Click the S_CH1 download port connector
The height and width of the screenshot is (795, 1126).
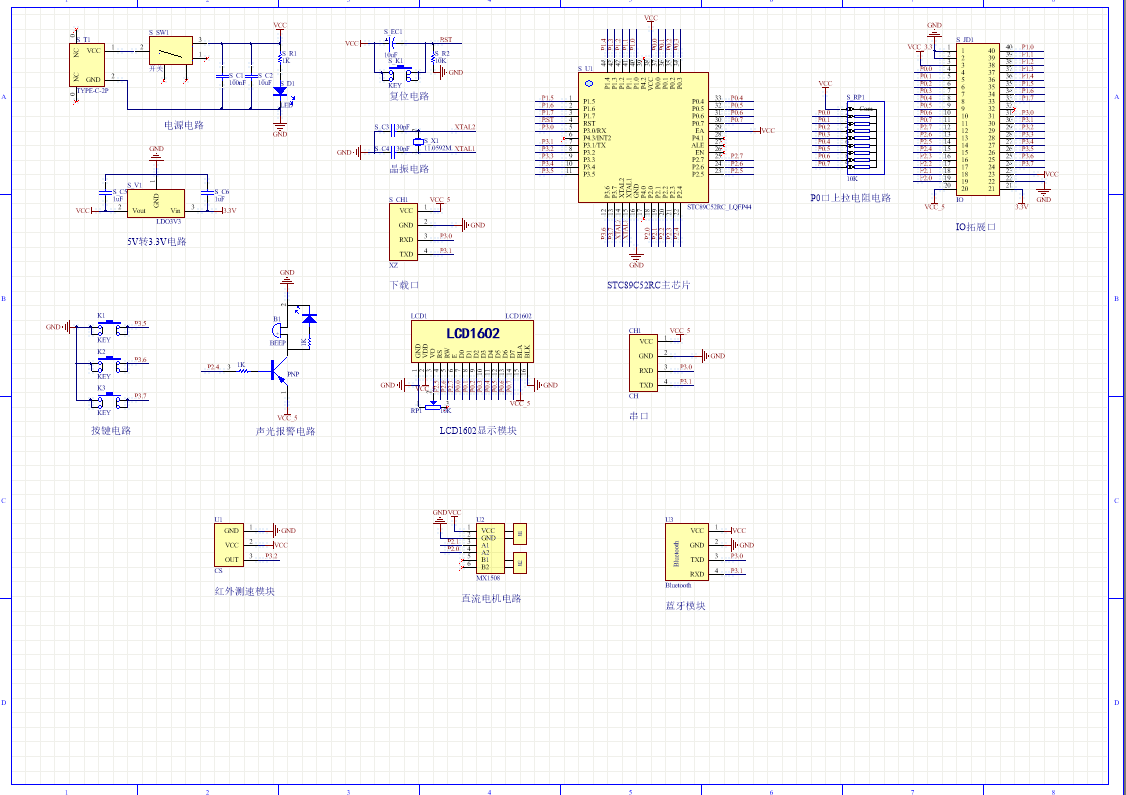click(403, 232)
